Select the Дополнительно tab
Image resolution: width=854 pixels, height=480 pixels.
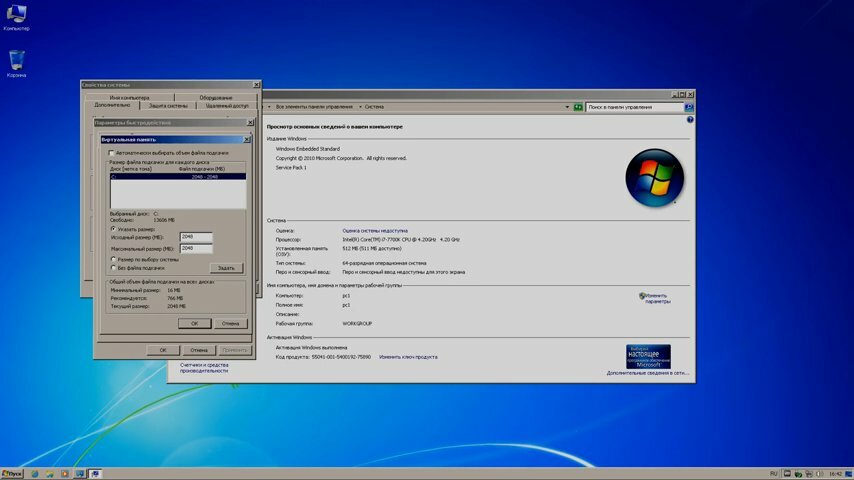pos(112,105)
